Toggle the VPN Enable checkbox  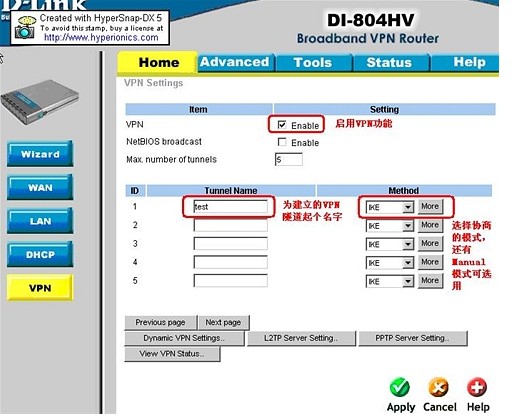point(282,125)
